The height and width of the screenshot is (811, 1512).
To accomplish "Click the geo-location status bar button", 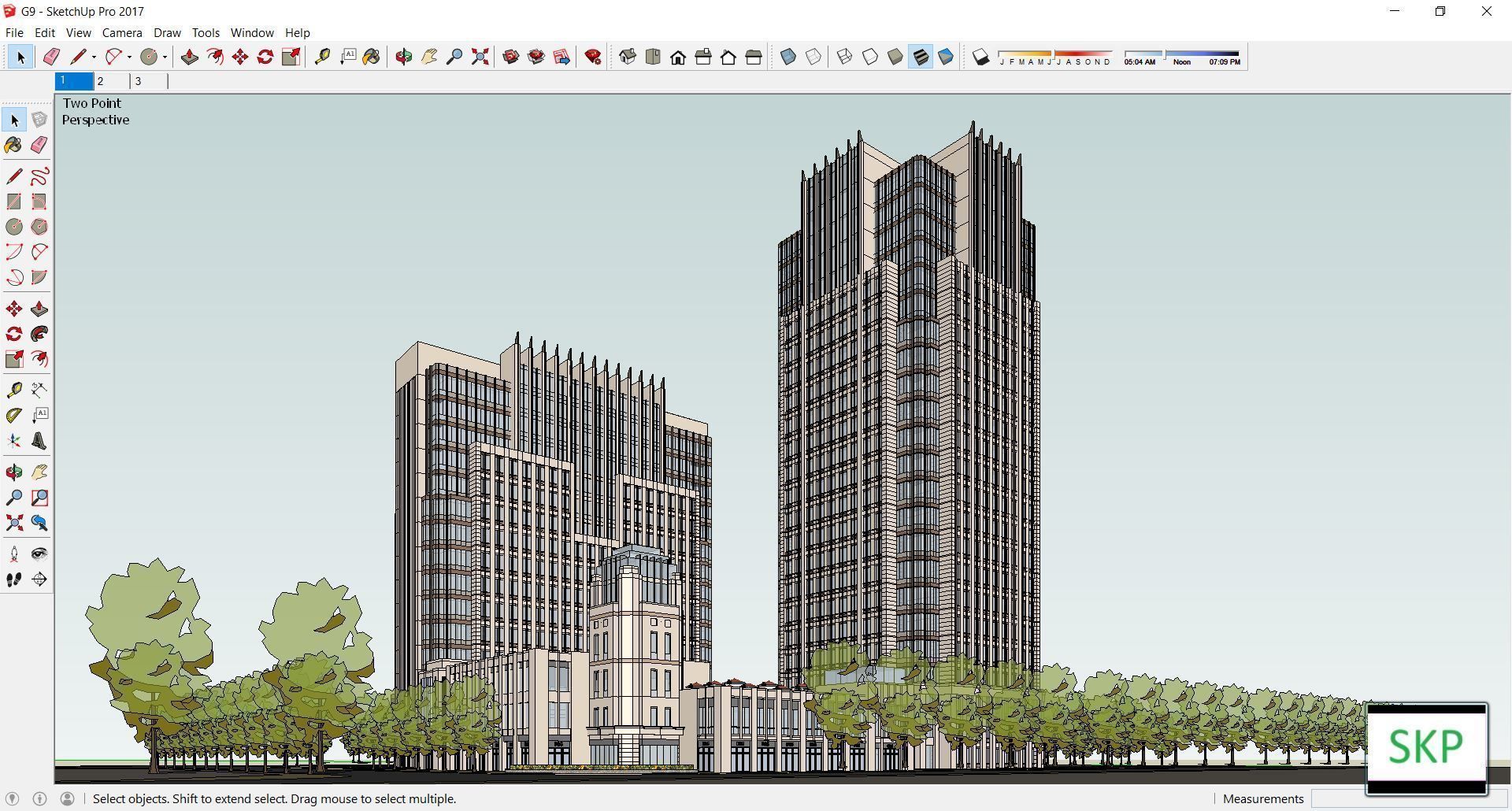I will tap(13, 798).
